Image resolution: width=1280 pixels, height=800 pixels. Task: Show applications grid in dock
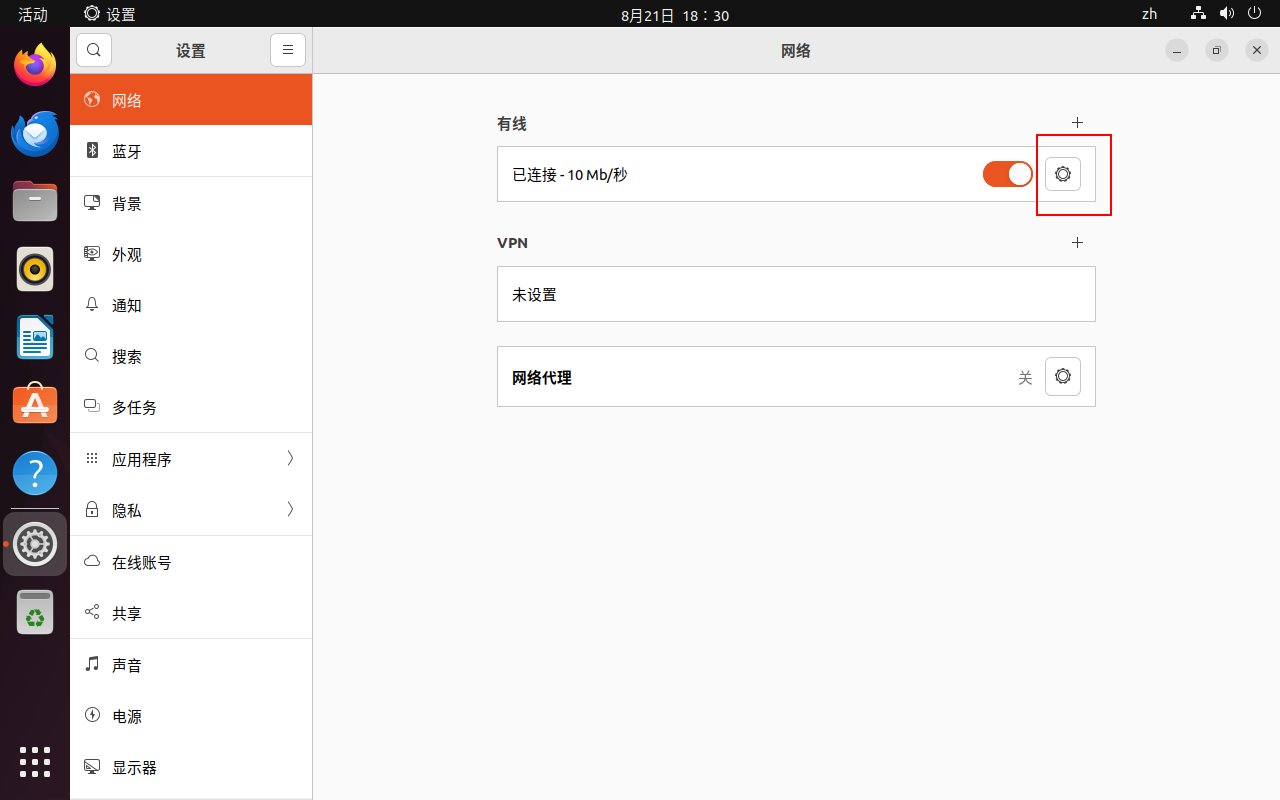click(x=35, y=761)
